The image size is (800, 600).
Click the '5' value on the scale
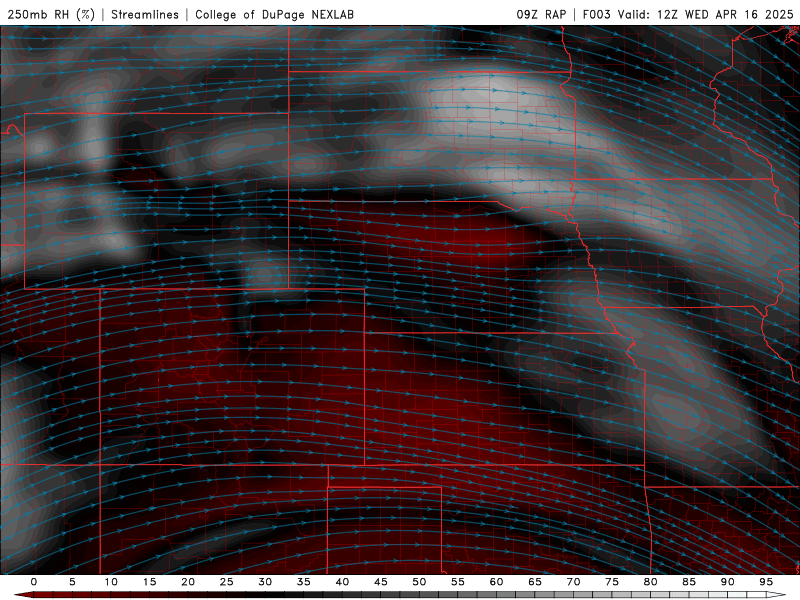(x=72, y=582)
